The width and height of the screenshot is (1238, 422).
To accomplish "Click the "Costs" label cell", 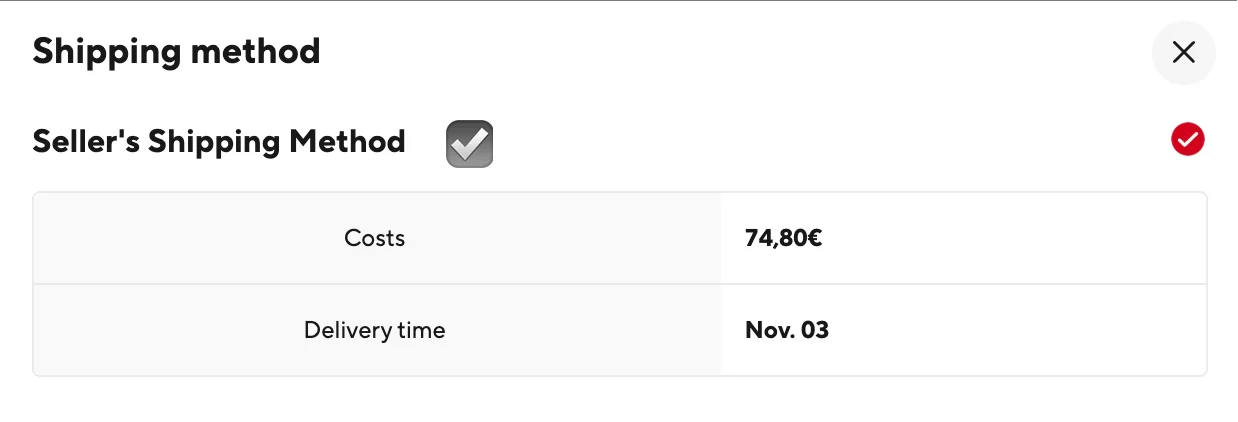I will point(376,238).
